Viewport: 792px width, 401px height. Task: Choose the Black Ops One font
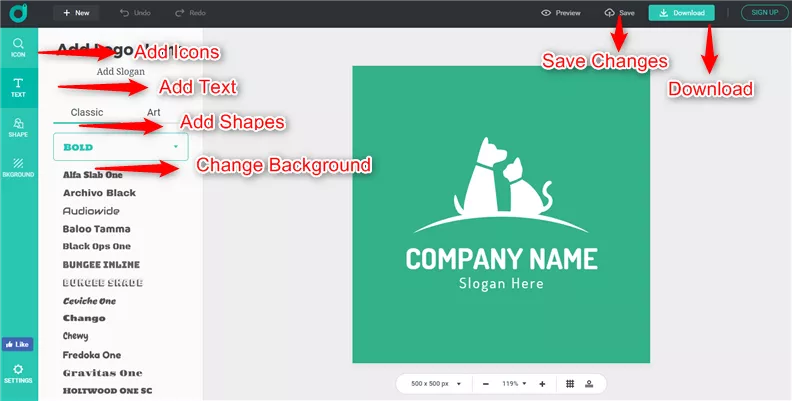tap(96, 246)
